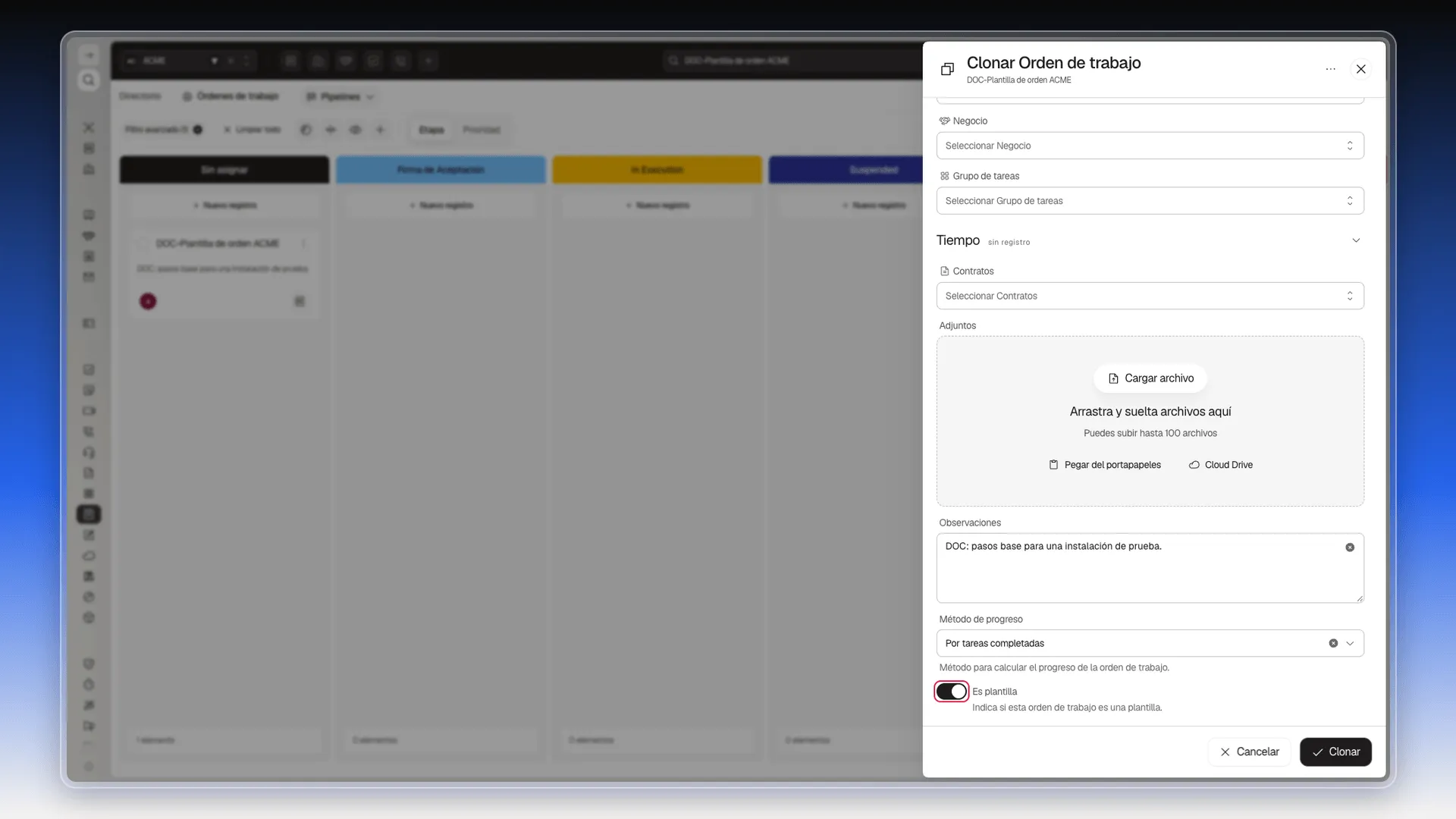This screenshot has height=819, width=1456.
Task: Click the Adjuntos drag-and-drop area text
Action: click(x=1150, y=412)
